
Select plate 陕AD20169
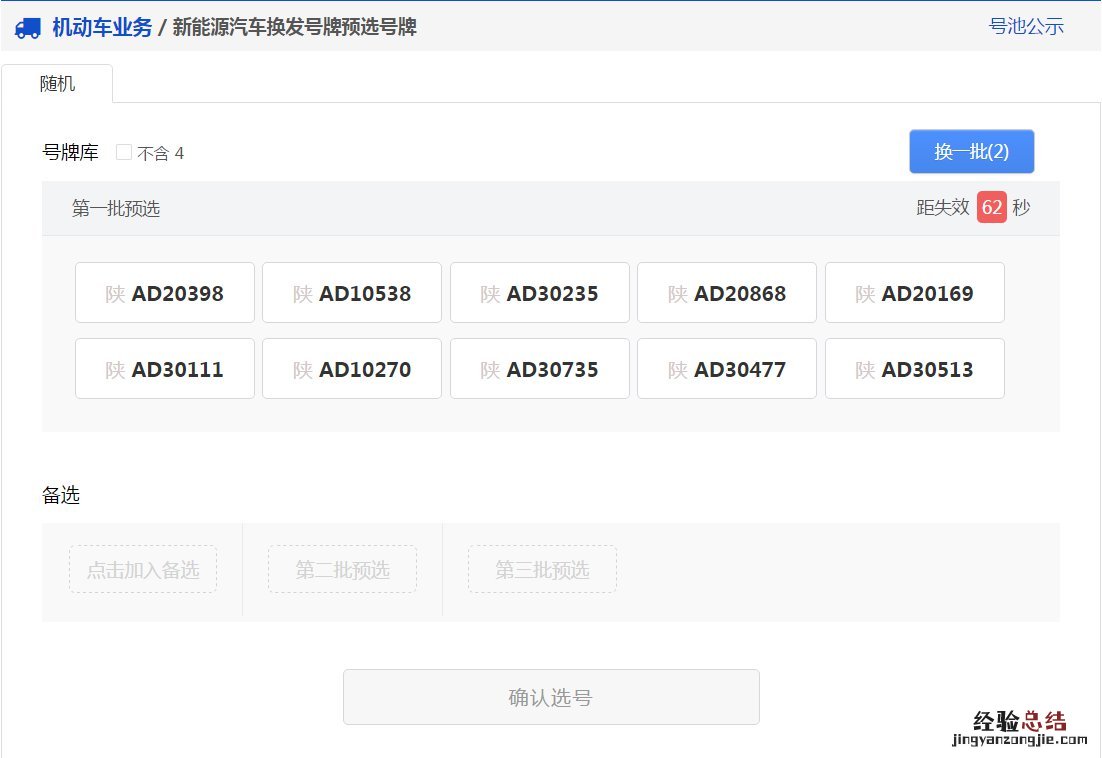click(x=914, y=292)
